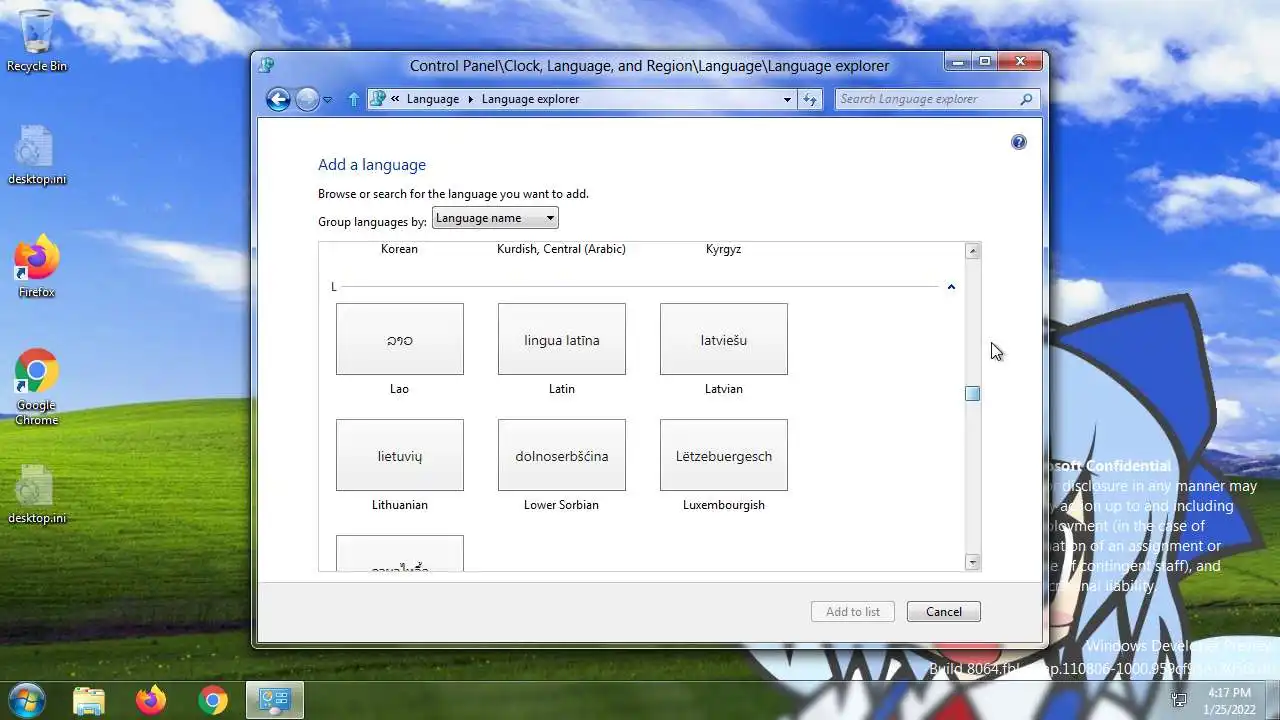Image resolution: width=1280 pixels, height=720 pixels.
Task: Launch Chrome from the taskbar
Action: 212,700
